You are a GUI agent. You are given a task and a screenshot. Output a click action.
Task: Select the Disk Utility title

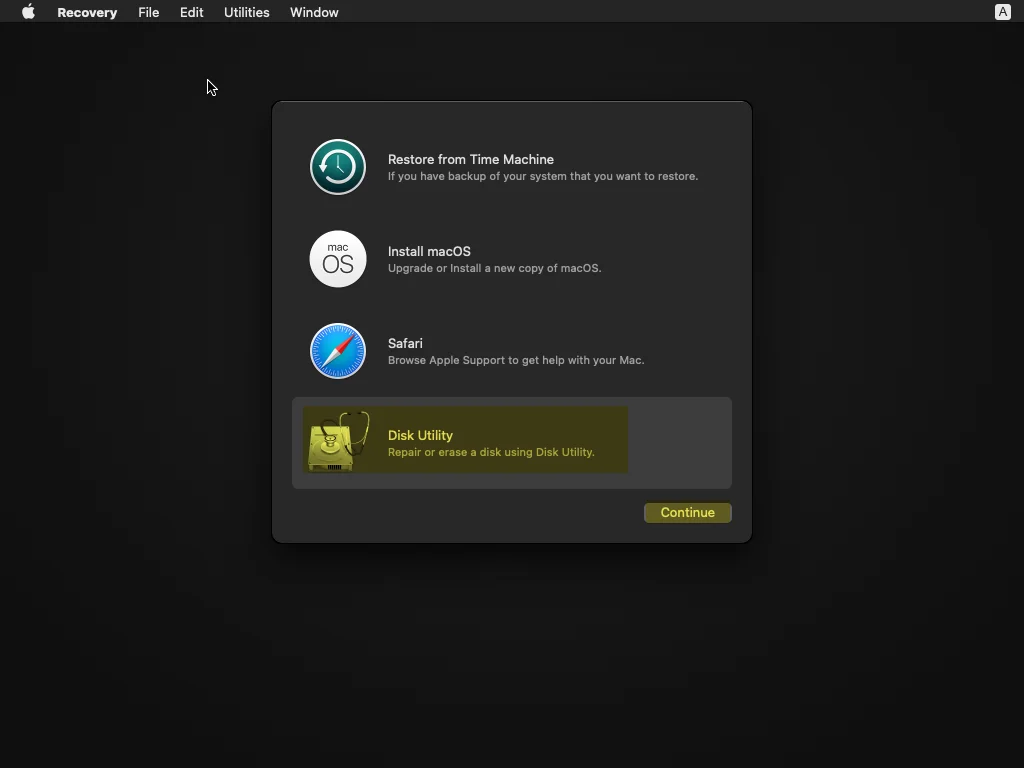pos(420,436)
